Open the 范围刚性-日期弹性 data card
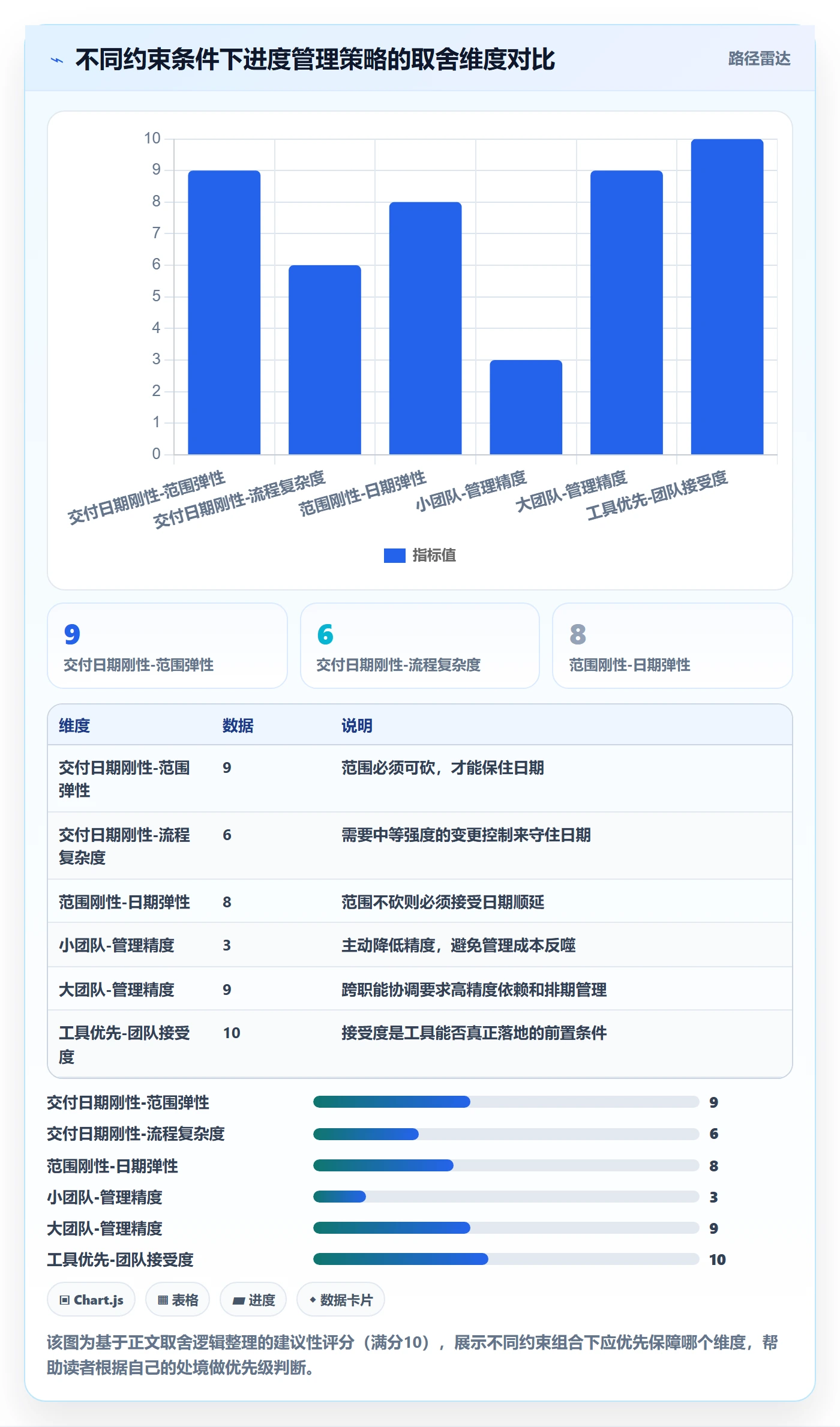The width and height of the screenshot is (840, 1427). 673,646
